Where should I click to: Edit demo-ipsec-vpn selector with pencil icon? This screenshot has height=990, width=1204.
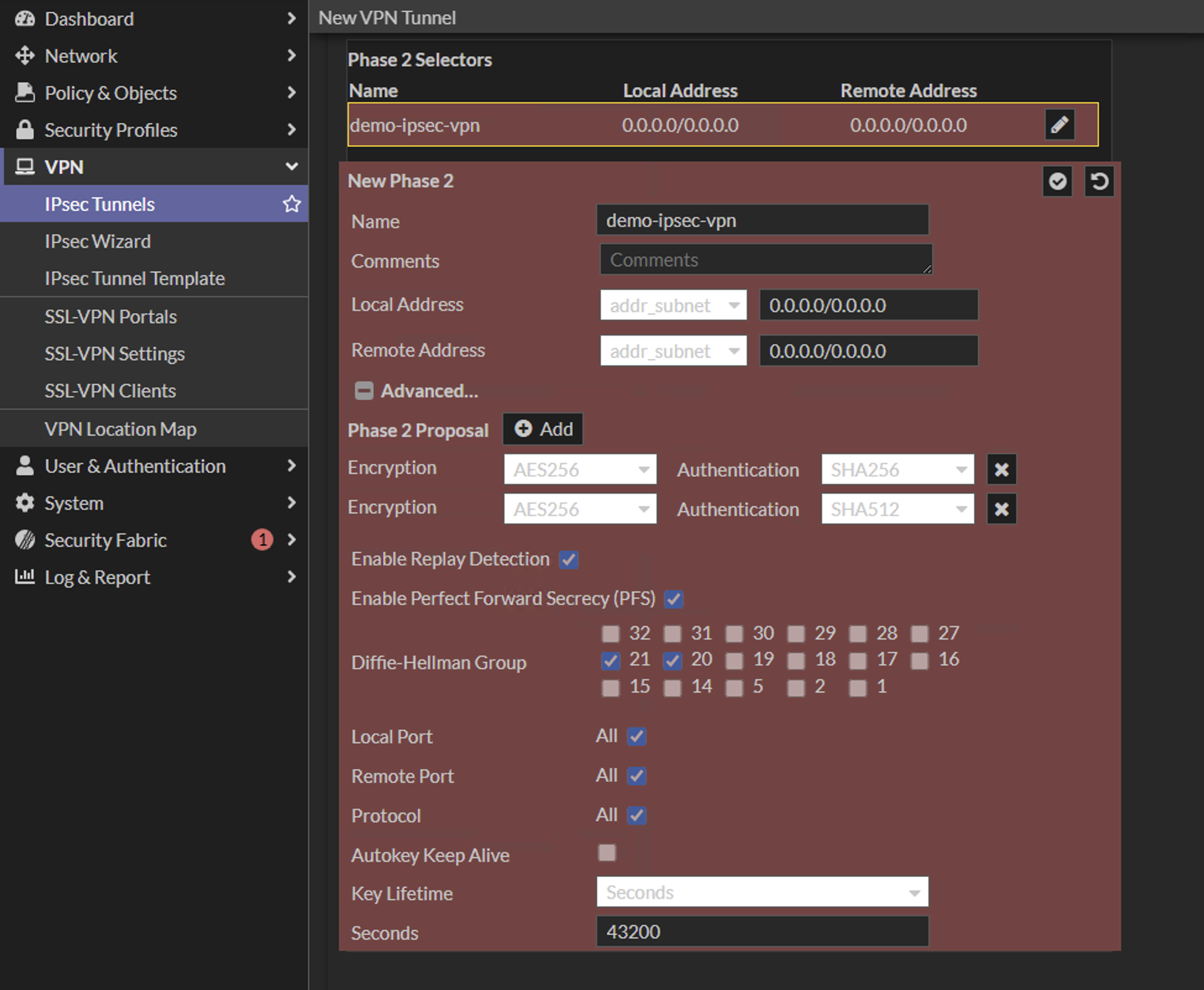click(x=1059, y=125)
